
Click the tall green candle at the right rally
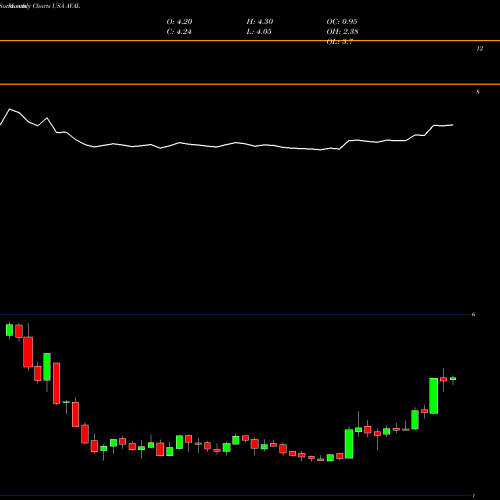pyautogui.click(x=434, y=396)
